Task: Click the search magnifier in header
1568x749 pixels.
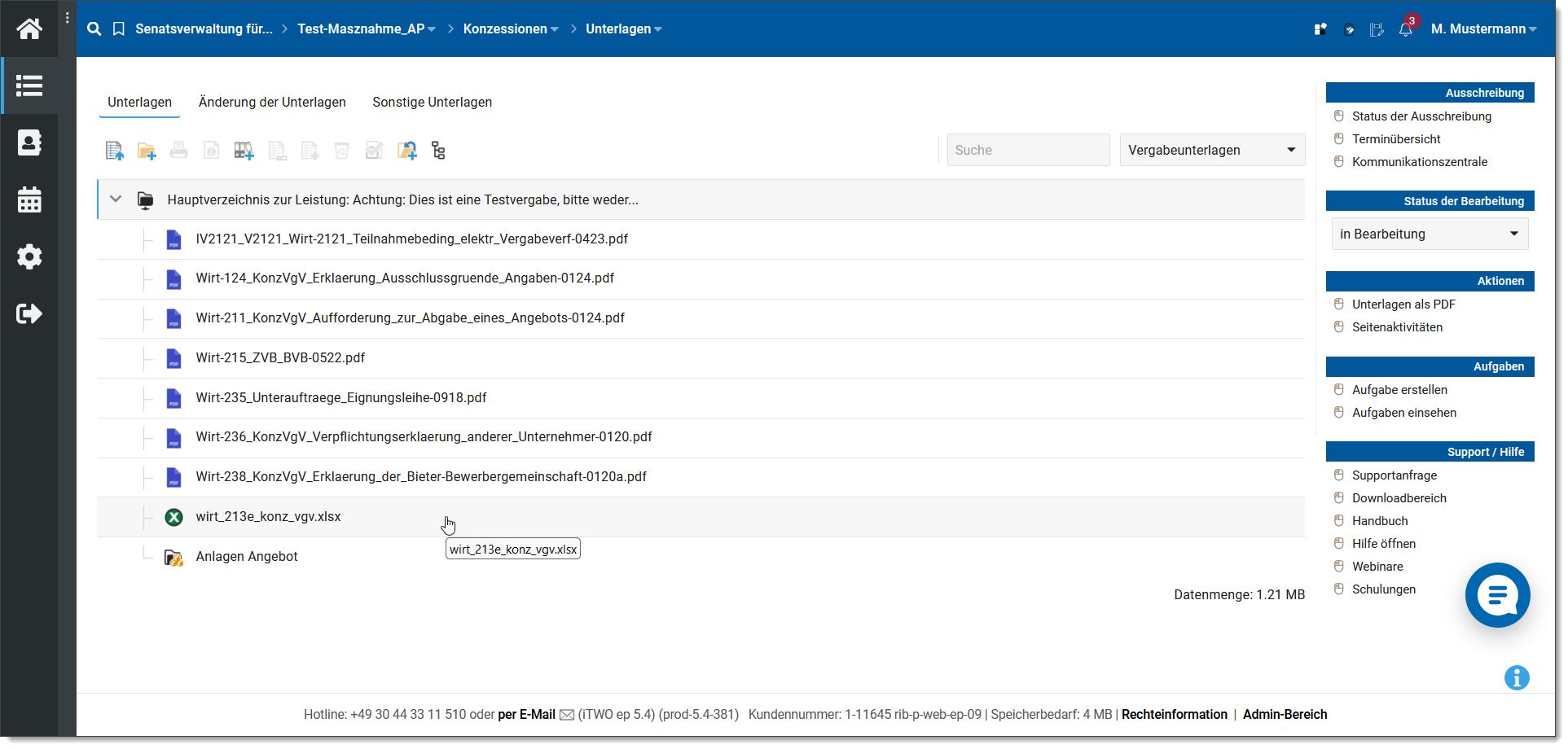Action: [94, 28]
